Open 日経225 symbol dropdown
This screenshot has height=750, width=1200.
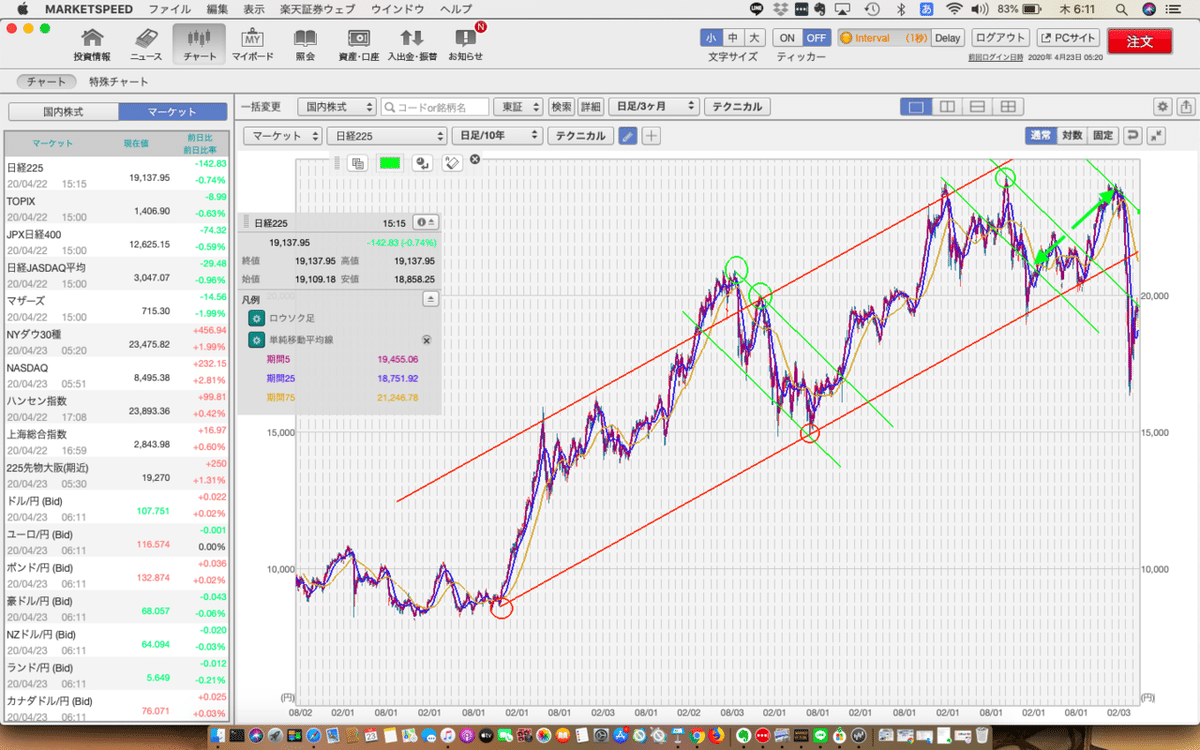click(x=386, y=136)
